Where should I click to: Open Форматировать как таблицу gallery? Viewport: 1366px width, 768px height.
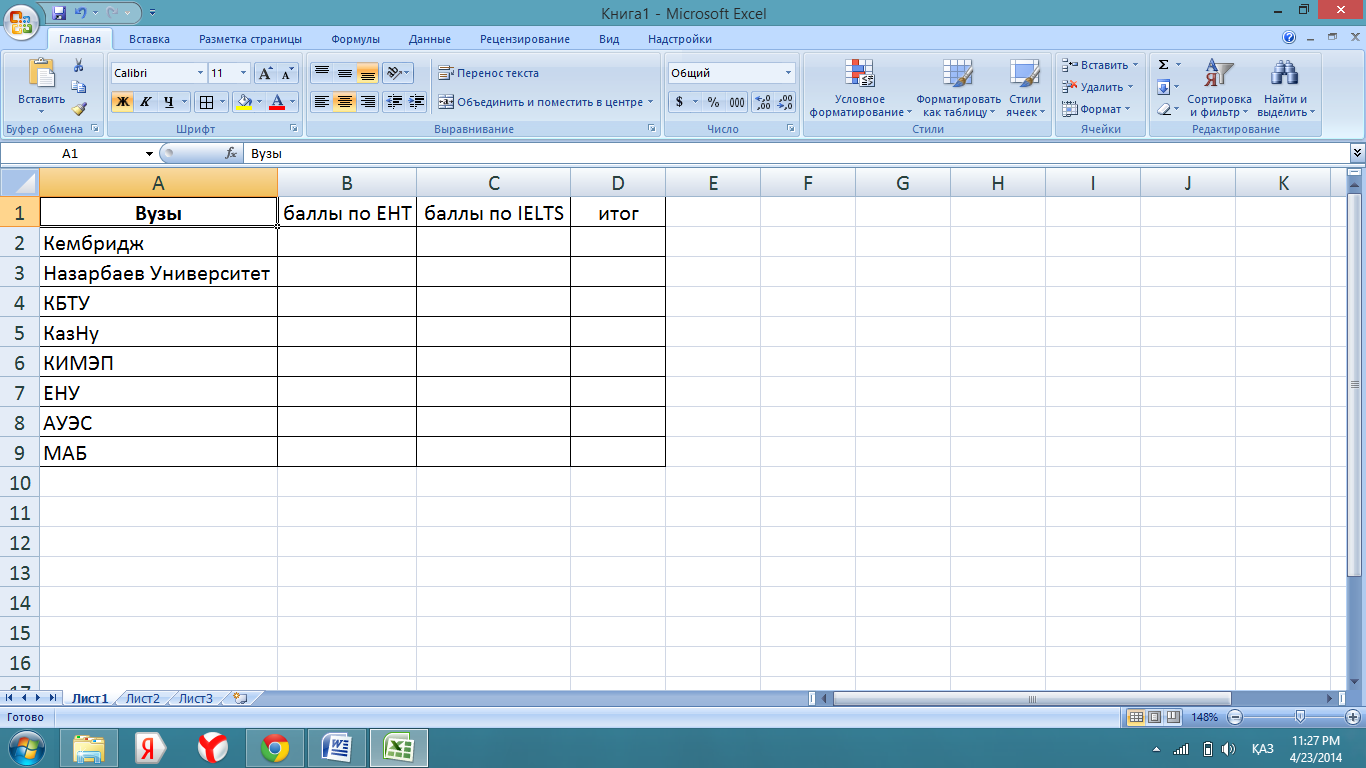(958, 88)
